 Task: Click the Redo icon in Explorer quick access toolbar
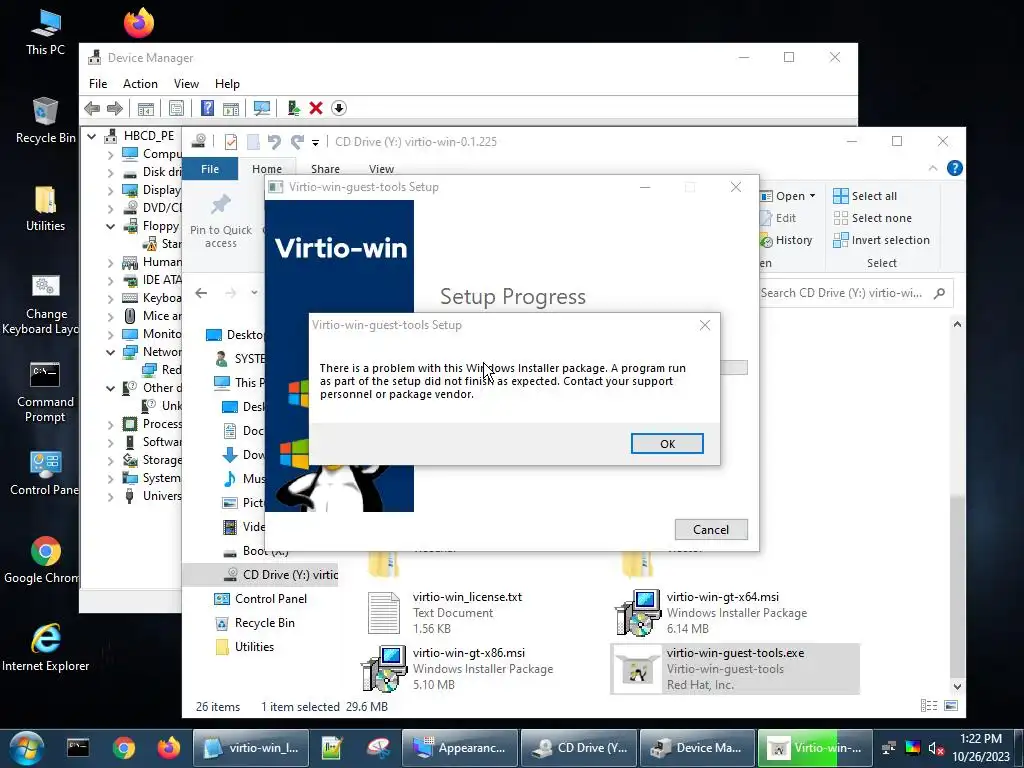click(298, 142)
